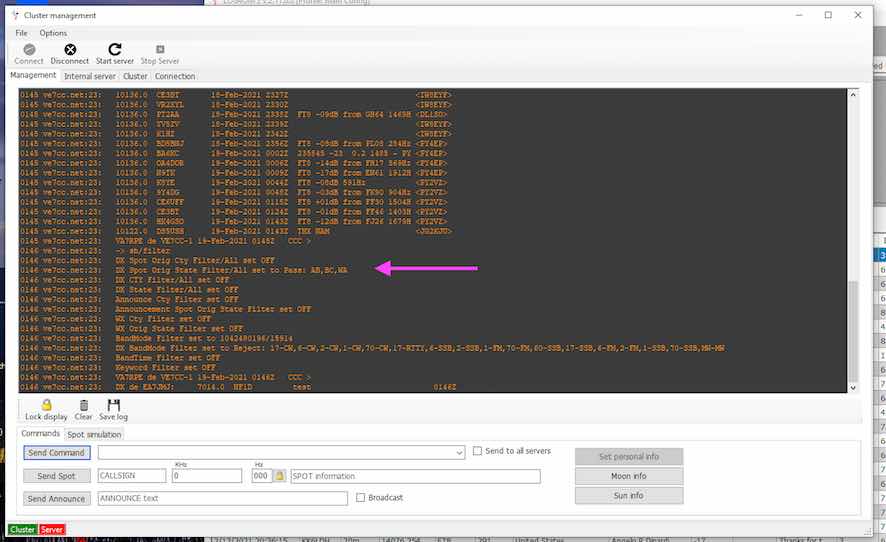This screenshot has height=542, width=886.
Task: Click 'Announcement Spot Orig State Filter' log line
Action: tap(213, 309)
